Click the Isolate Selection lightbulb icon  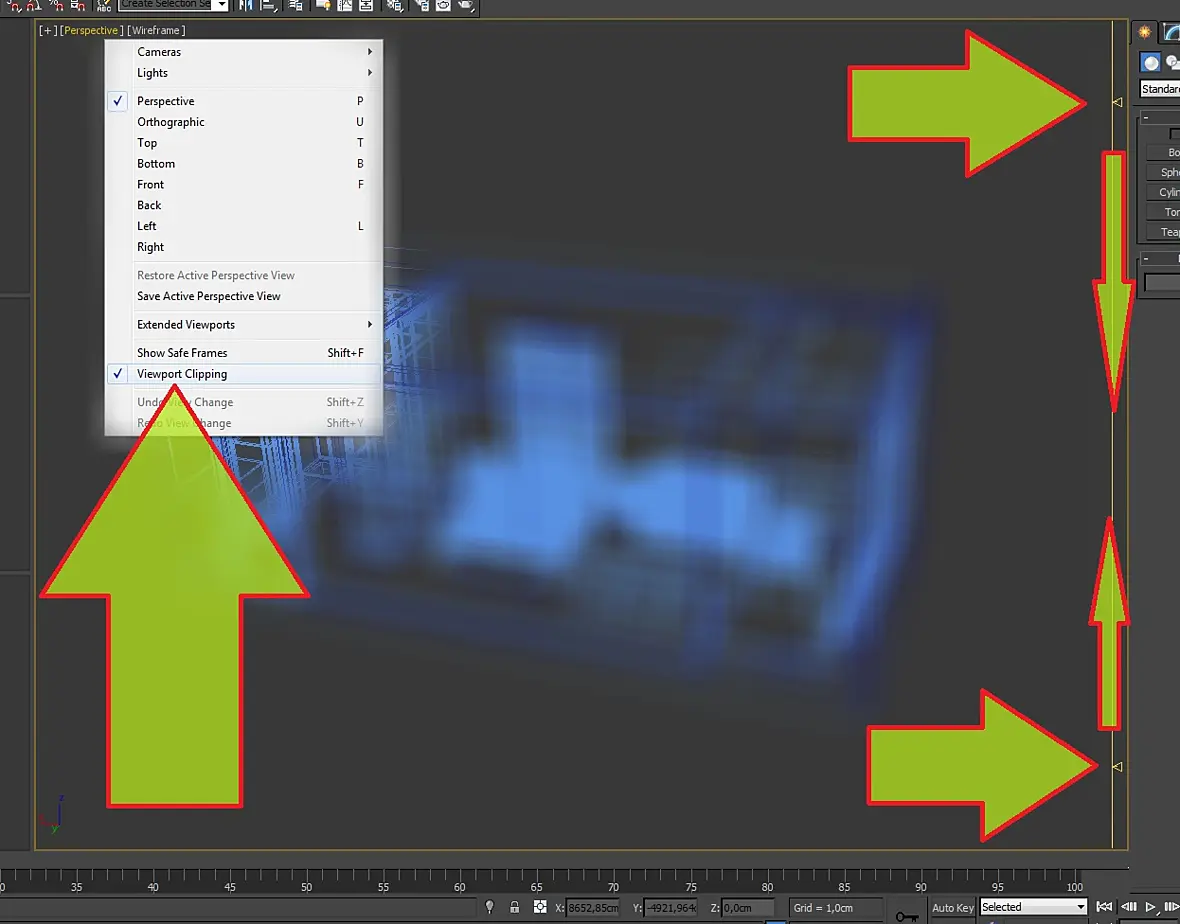490,907
